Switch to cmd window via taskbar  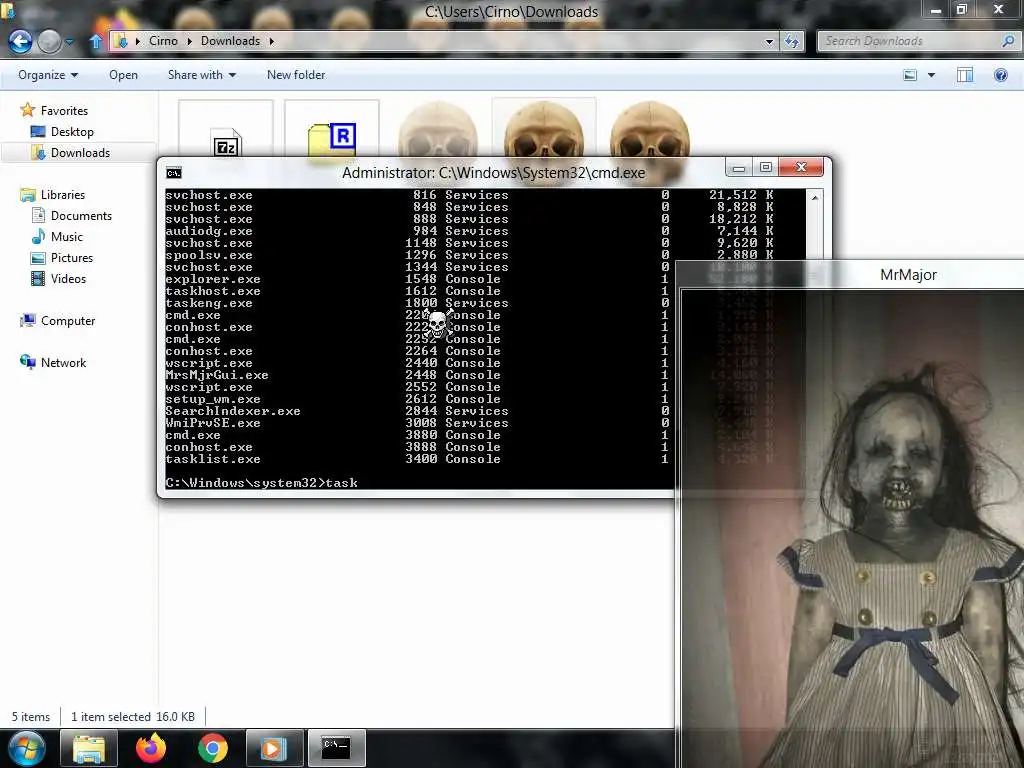[x=336, y=748]
